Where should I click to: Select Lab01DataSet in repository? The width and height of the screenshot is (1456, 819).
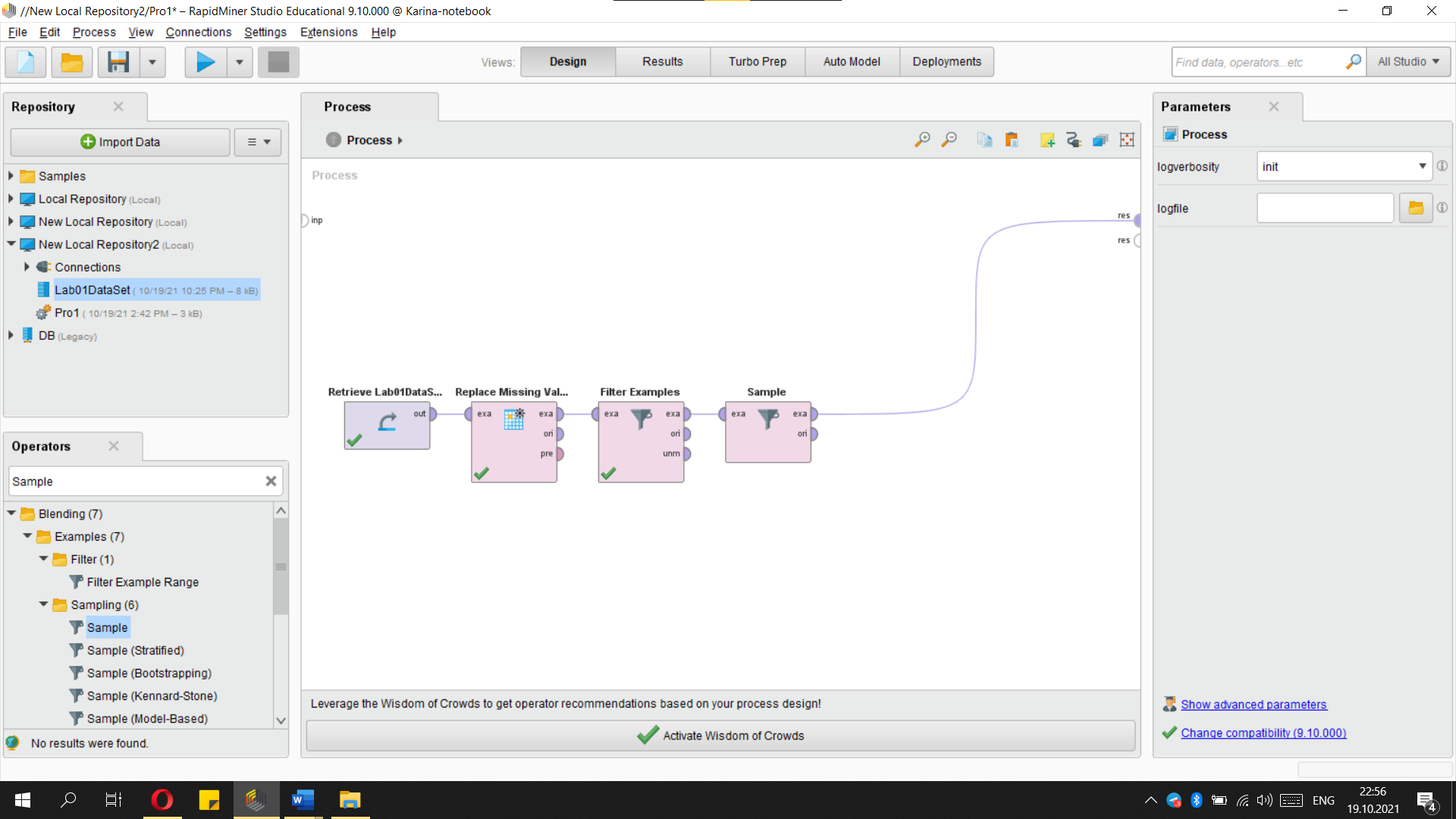pyautogui.click(x=156, y=290)
